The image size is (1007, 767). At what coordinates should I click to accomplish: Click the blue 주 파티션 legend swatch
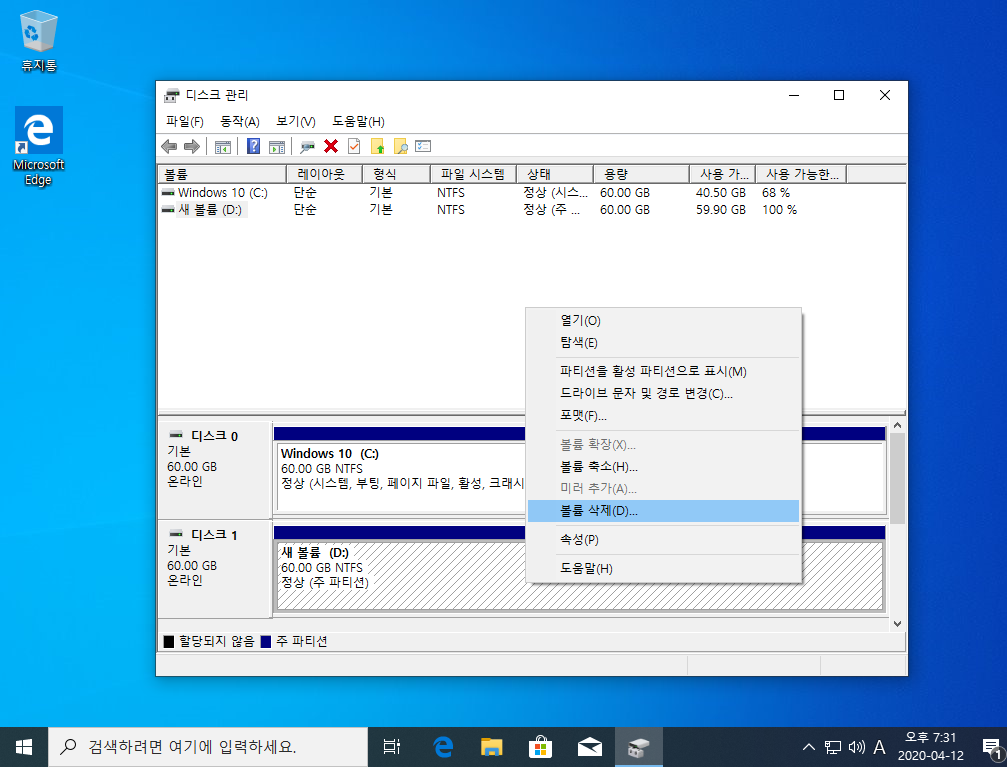(x=266, y=642)
